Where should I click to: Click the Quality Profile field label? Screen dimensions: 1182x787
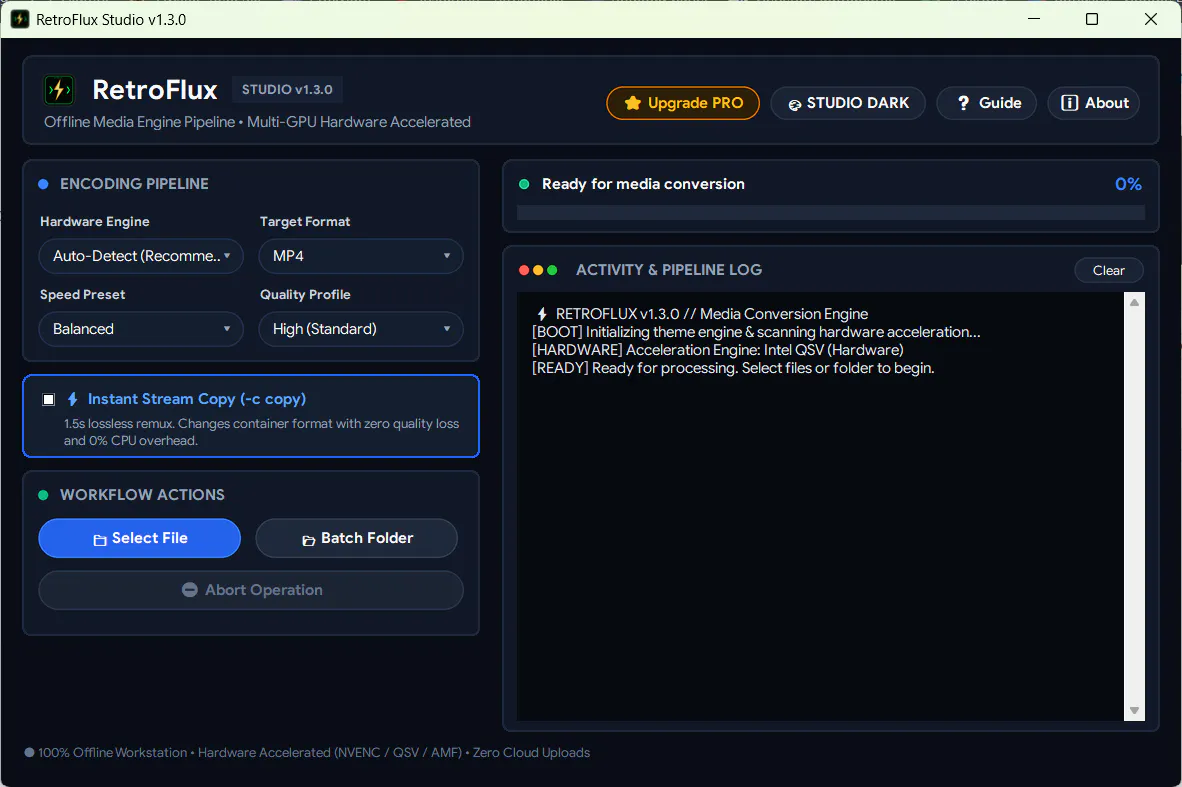coord(305,295)
